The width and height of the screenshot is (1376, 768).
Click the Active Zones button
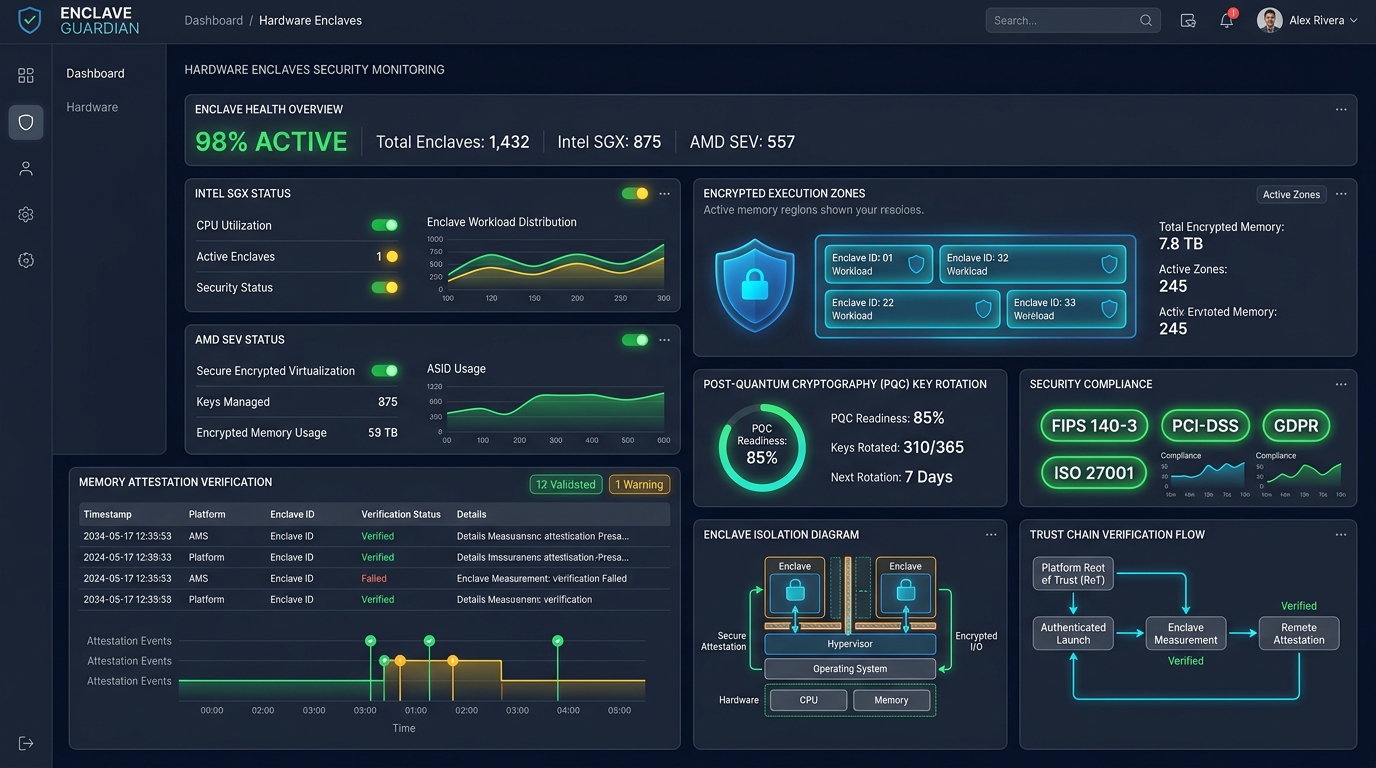(x=1291, y=194)
